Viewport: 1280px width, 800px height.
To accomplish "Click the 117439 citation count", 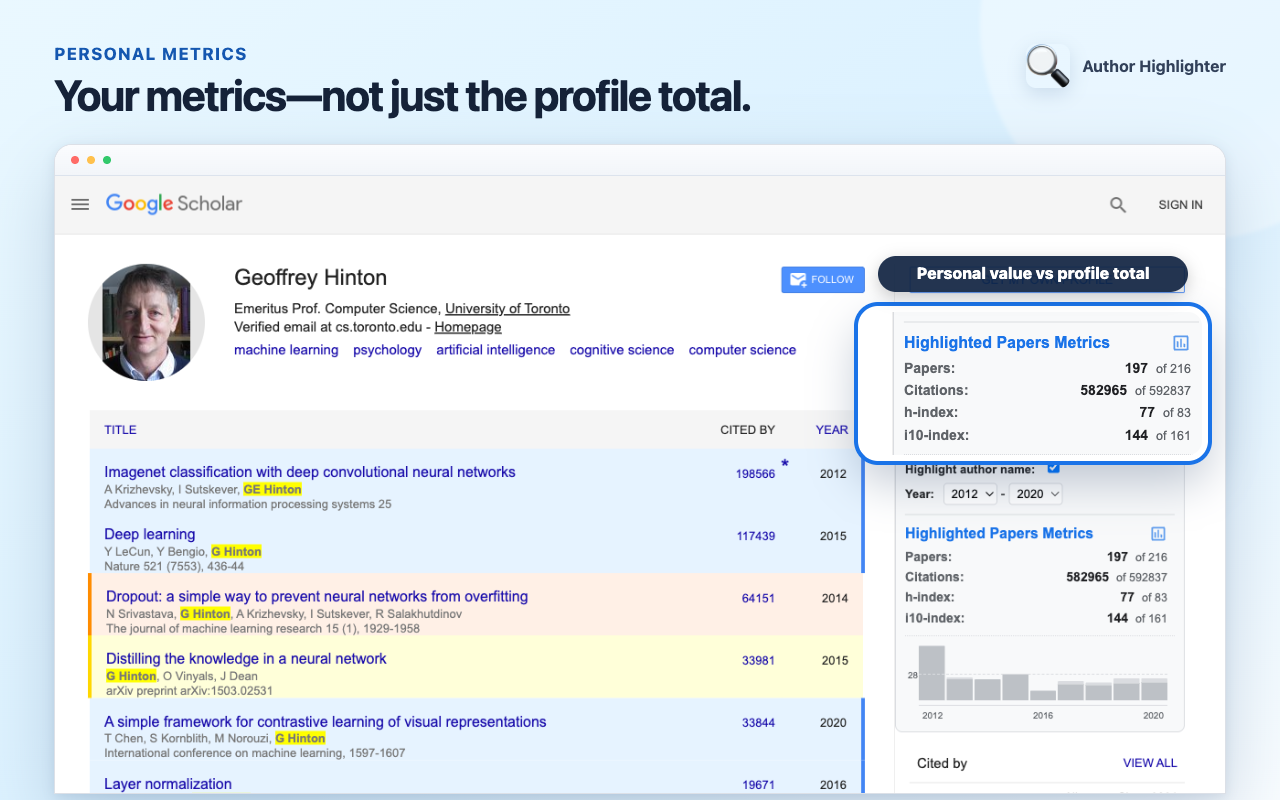I will [756, 536].
